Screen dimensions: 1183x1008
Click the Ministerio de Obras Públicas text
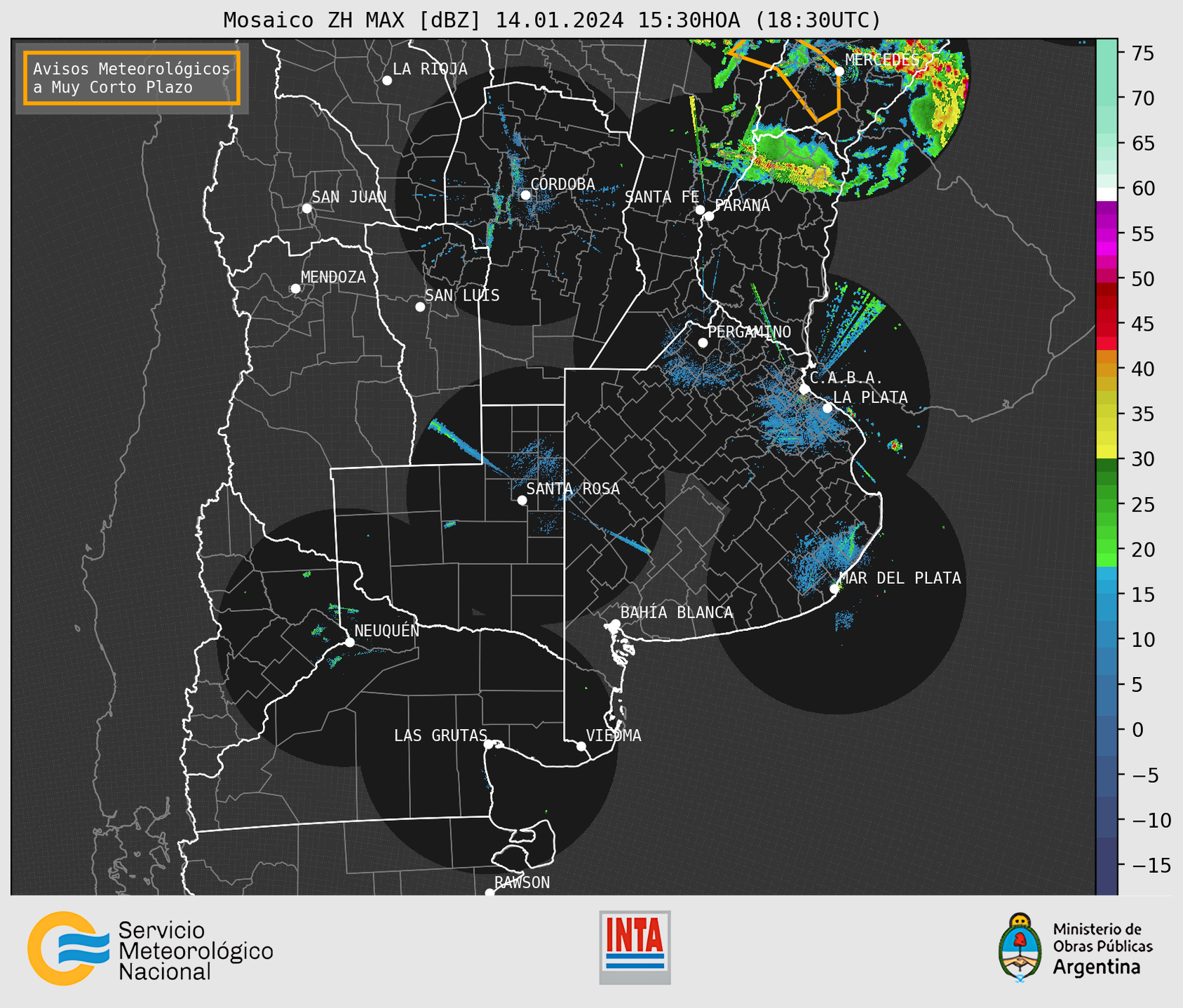(x=1102, y=938)
